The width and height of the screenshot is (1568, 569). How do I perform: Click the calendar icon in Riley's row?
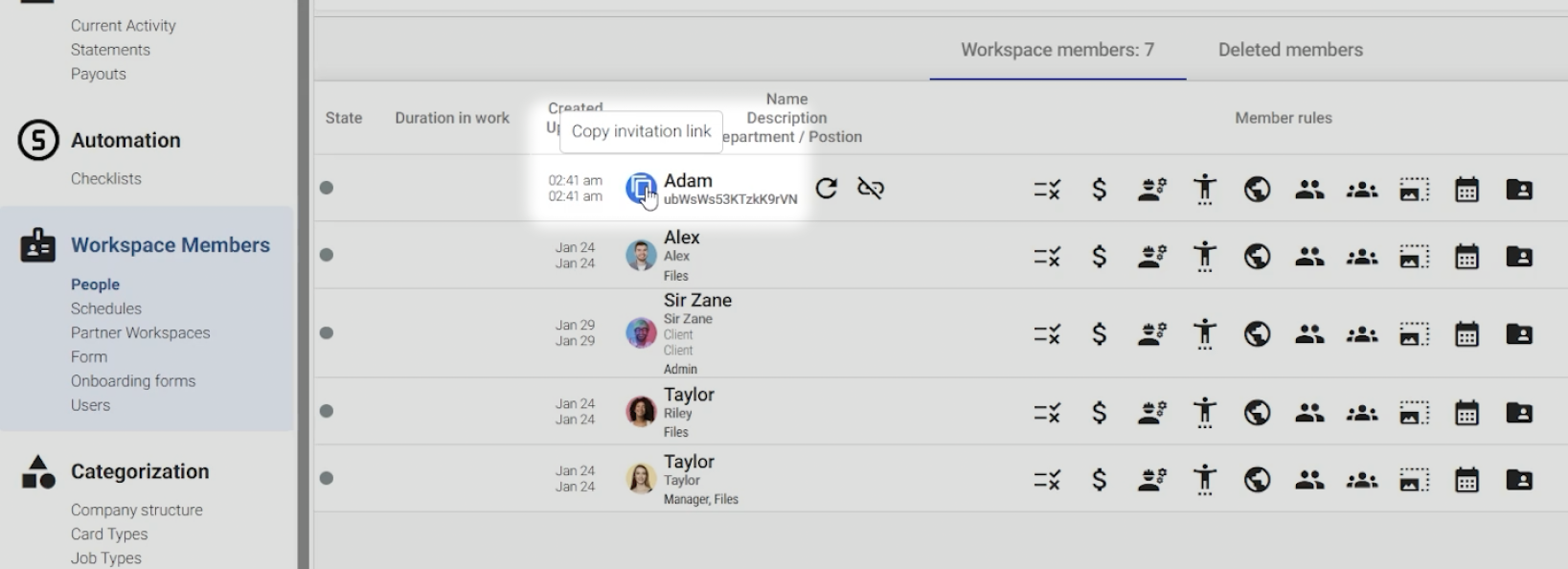1466,413
